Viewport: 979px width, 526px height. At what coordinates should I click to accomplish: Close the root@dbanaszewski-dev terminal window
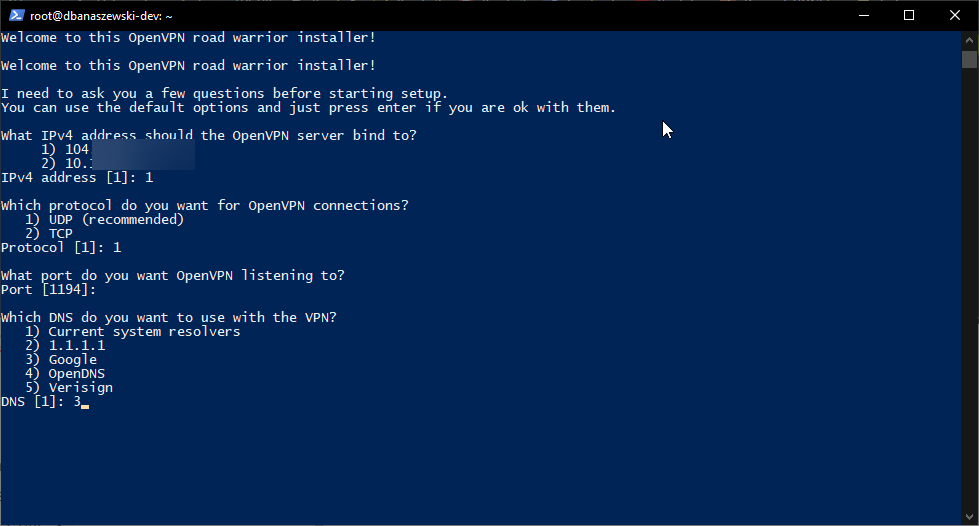[955, 15]
